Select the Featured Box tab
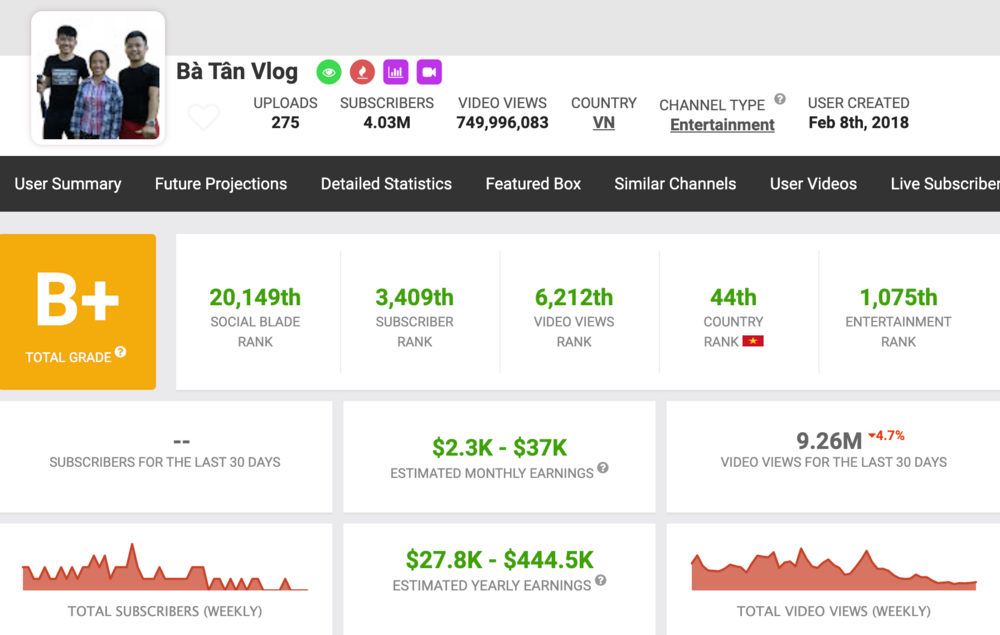Viewport: 1000px width, 635px height. (533, 184)
